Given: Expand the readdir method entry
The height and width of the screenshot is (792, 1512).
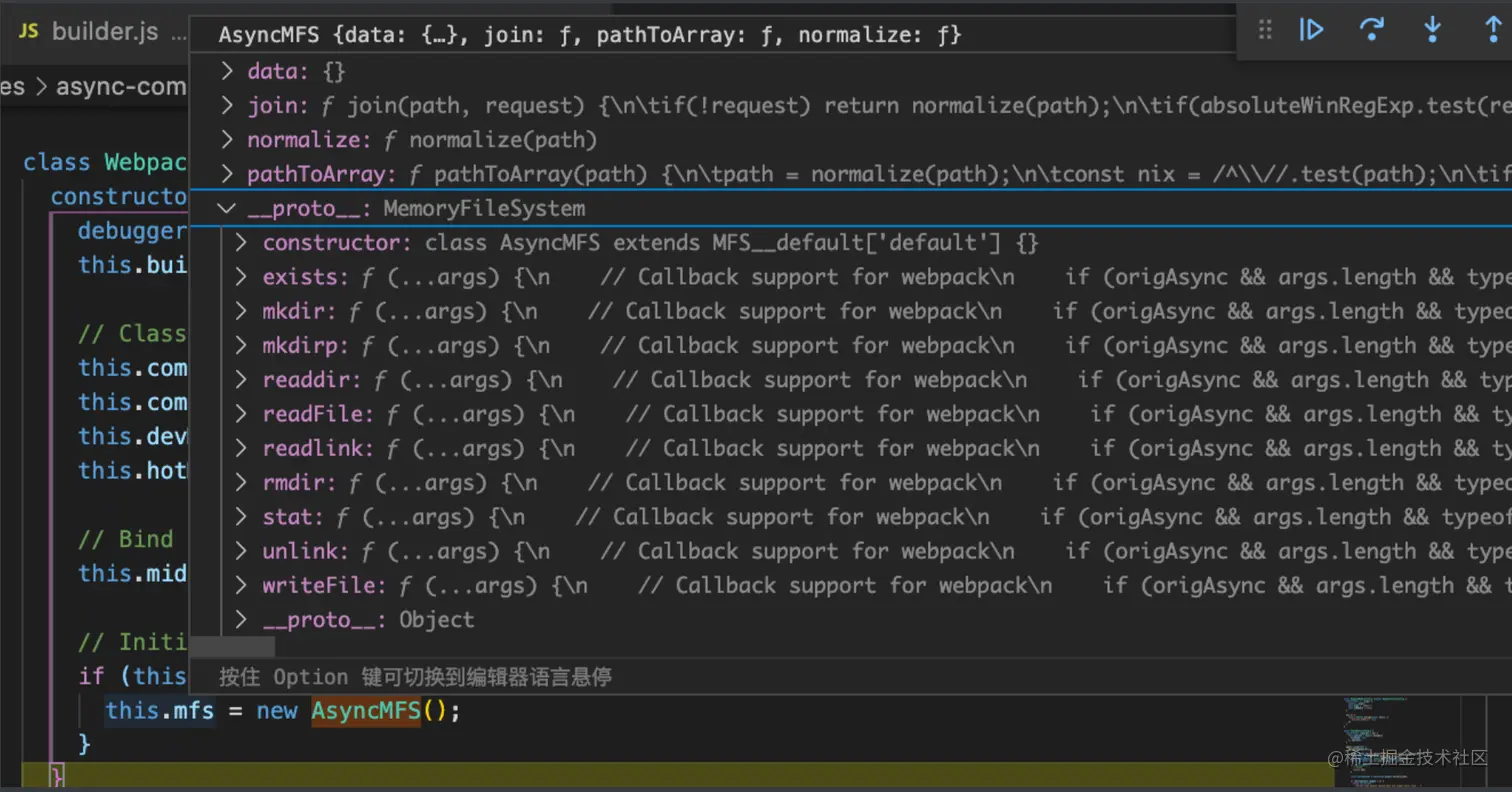Looking at the screenshot, I should click(x=241, y=380).
